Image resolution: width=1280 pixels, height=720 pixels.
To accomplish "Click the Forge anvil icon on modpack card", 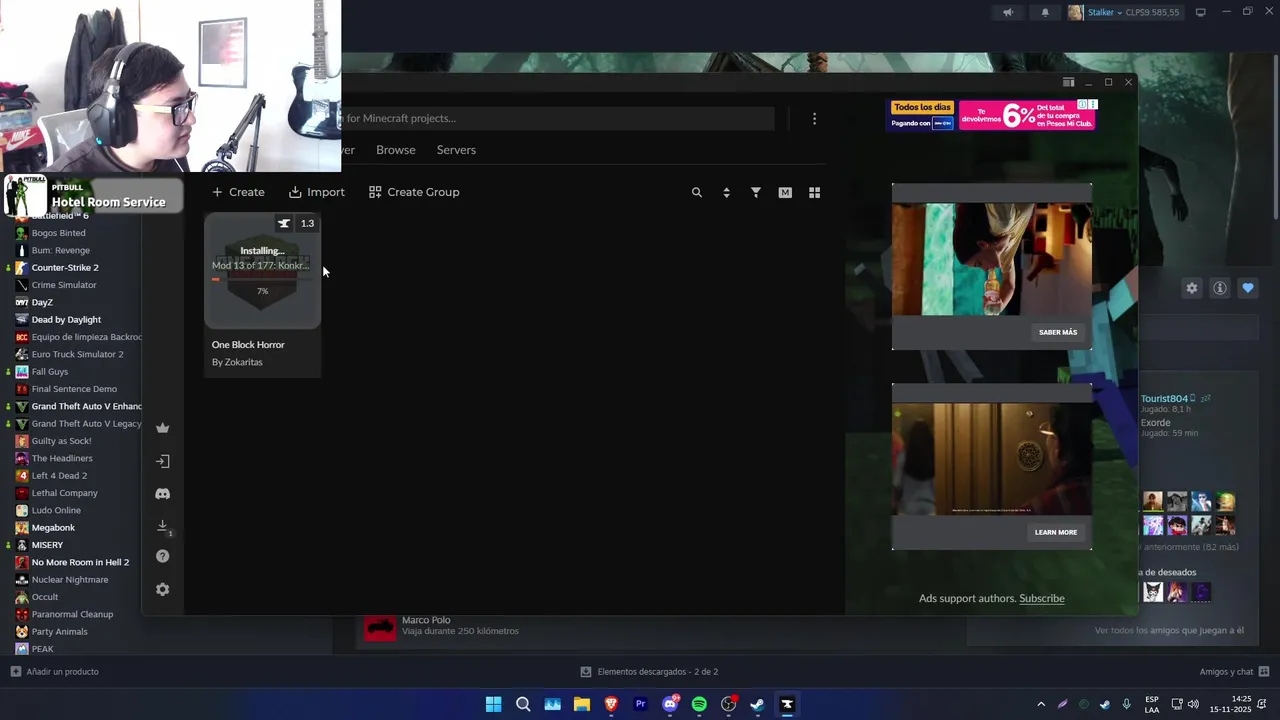I will tap(284, 223).
